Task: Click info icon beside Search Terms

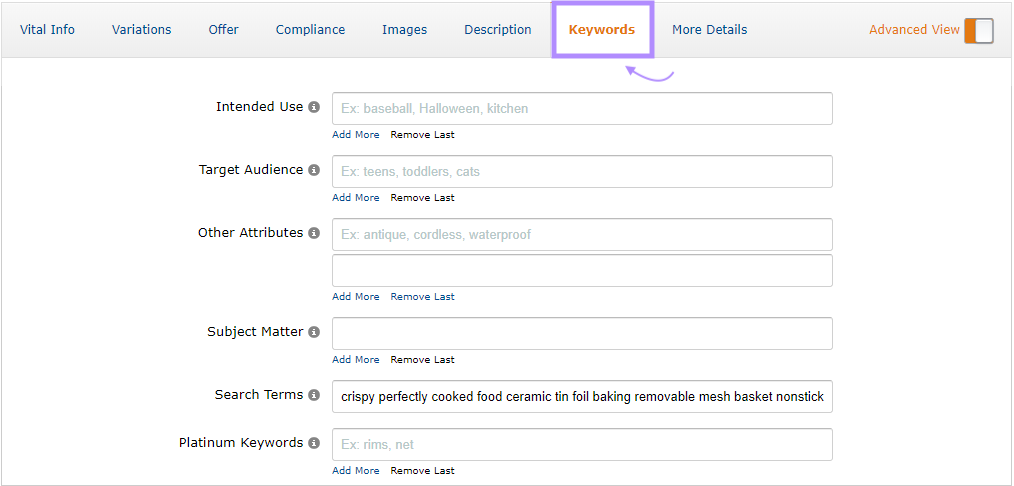Action: (314, 395)
